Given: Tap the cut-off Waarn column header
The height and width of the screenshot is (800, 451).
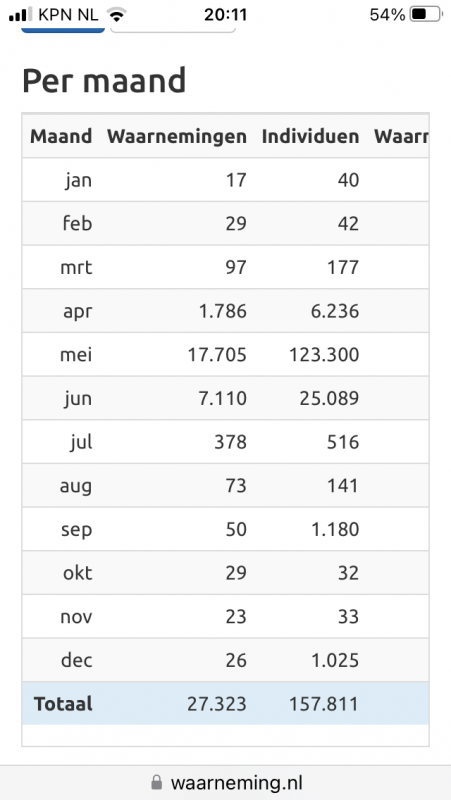Looking at the screenshot, I should [401, 136].
